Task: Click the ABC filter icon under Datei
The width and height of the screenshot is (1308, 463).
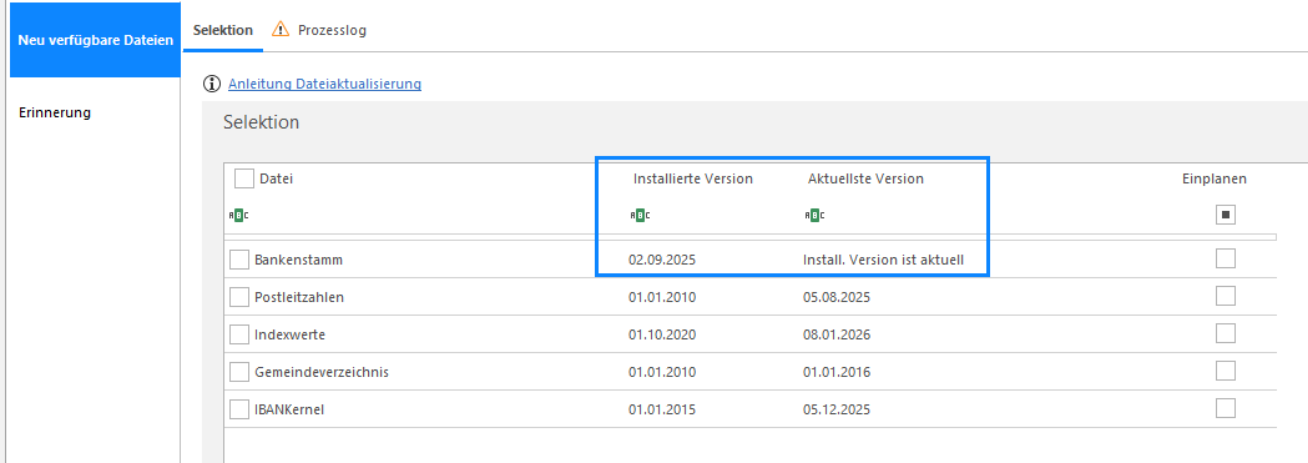Action: pyautogui.click(x=240, y=214)
